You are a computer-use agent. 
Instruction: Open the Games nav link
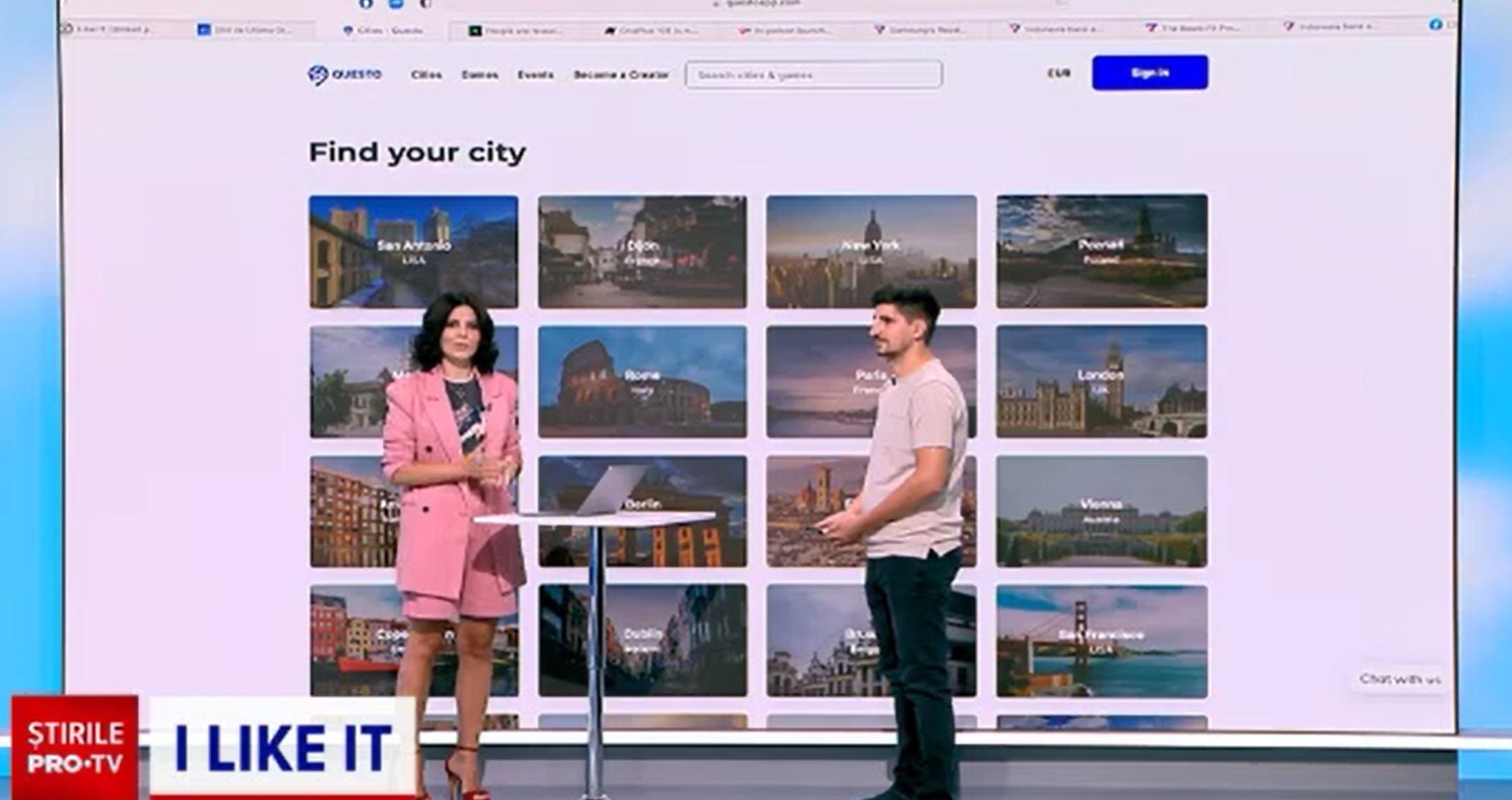point(479,75)
